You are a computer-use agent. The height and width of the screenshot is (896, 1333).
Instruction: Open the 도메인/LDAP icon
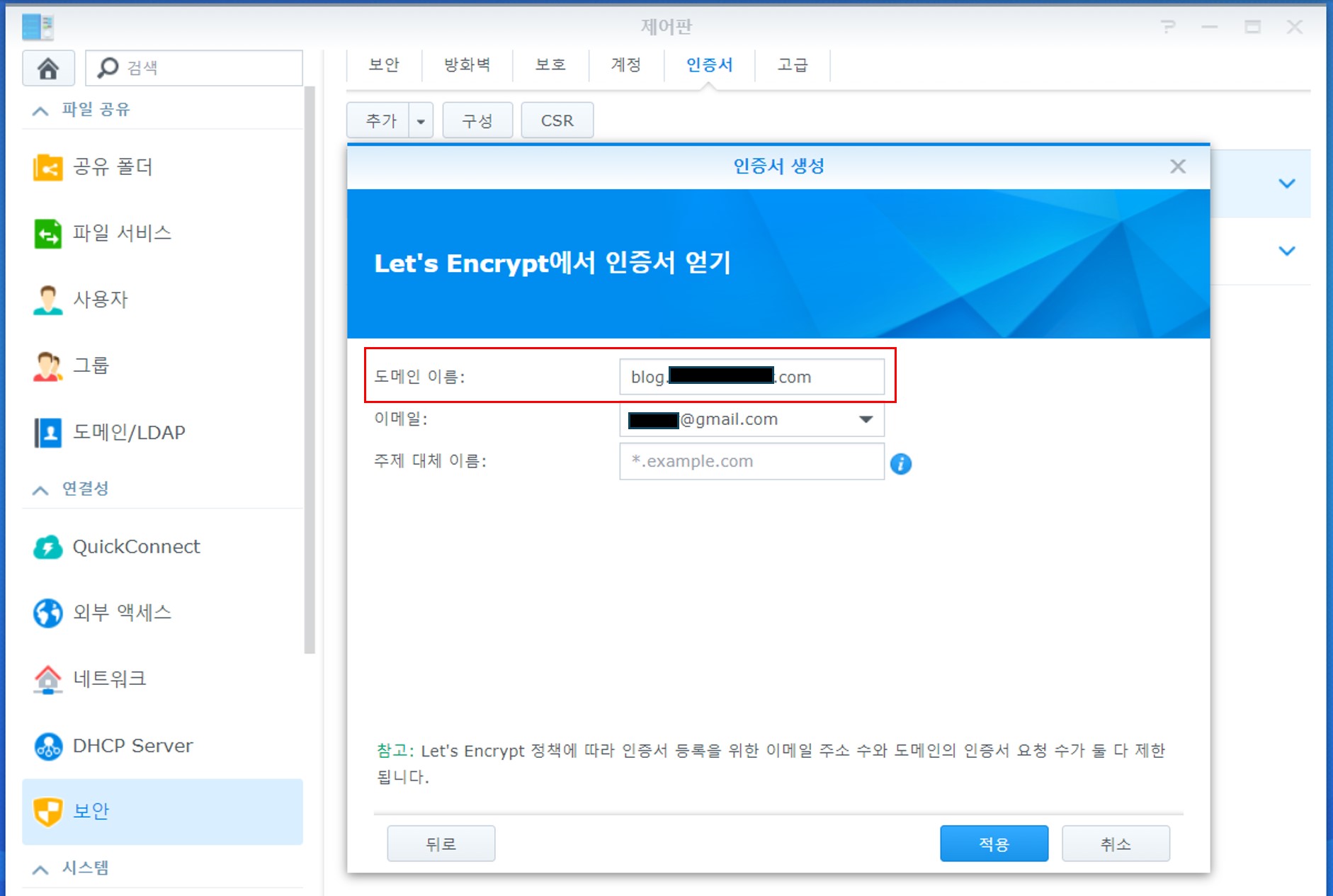tap(48, 432)
